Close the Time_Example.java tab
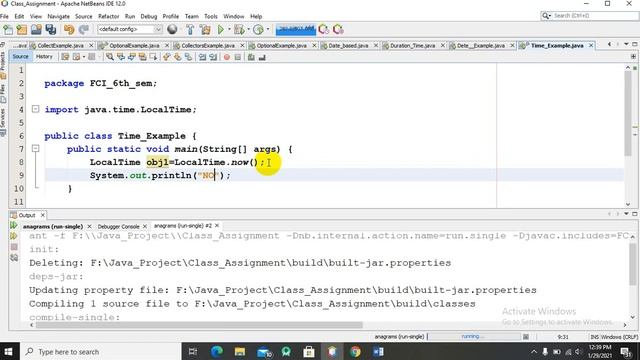 click(591, 46)
